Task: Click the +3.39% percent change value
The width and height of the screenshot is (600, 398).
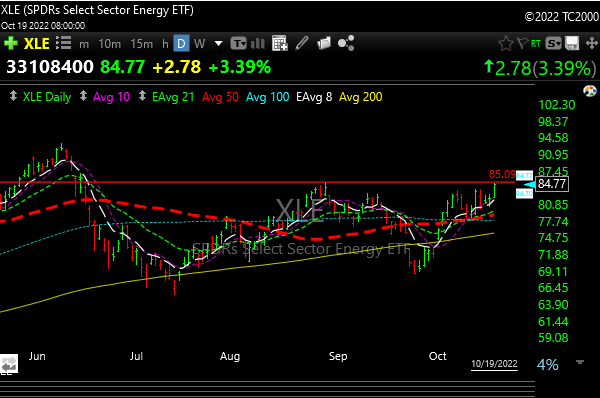Action: pyautogui.click(x=240, y=67)
